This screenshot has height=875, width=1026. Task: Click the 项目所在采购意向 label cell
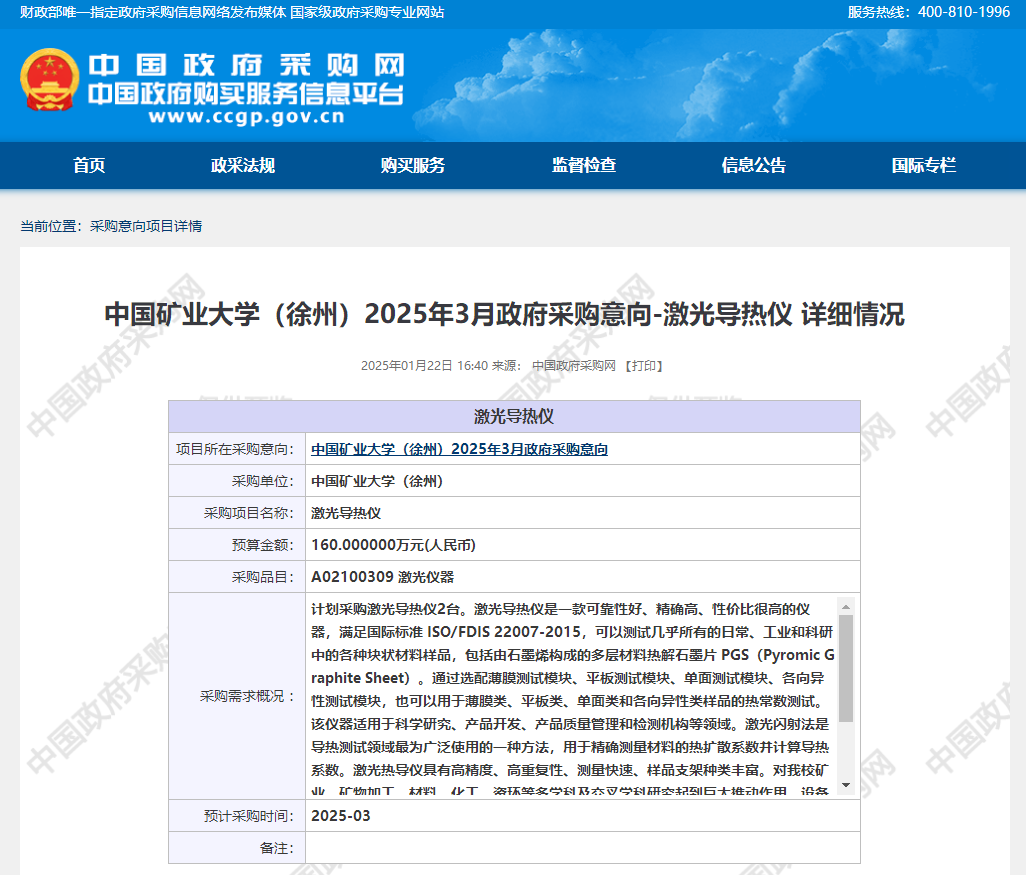[237, 449]
